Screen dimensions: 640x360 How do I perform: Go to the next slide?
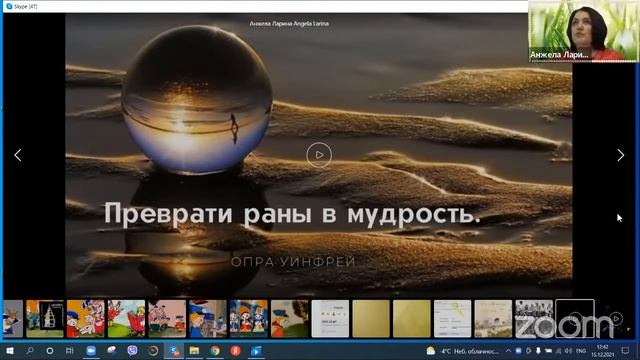pos(620,155)
